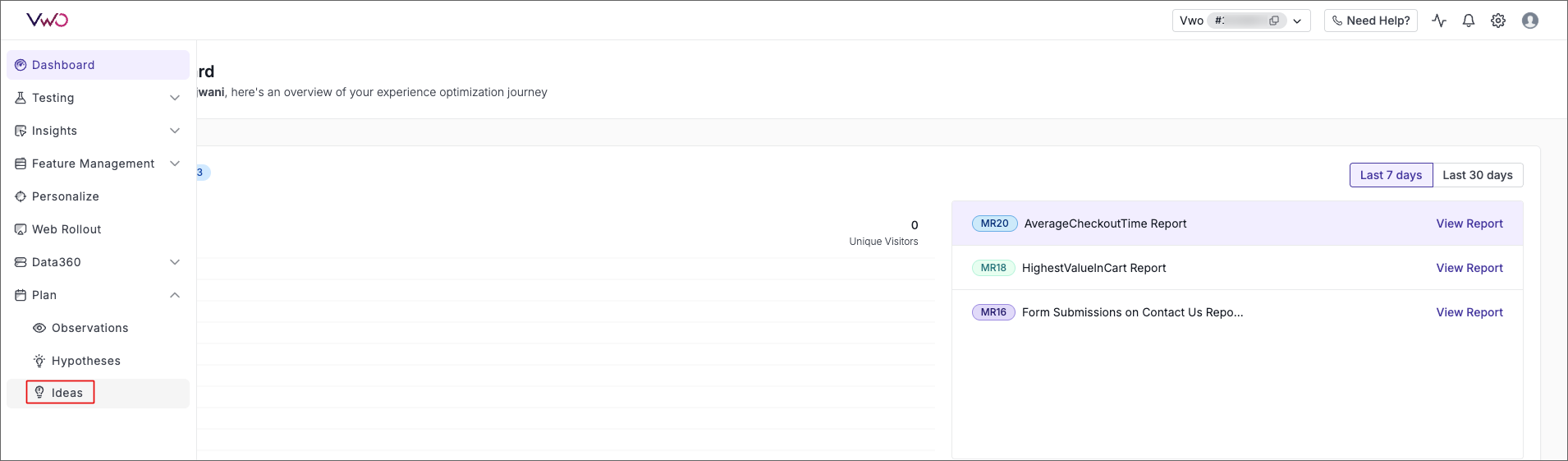The image size is (1568, 461).
Task: Click the Testing label in sidebar
Action: click(x=53, y=98)
